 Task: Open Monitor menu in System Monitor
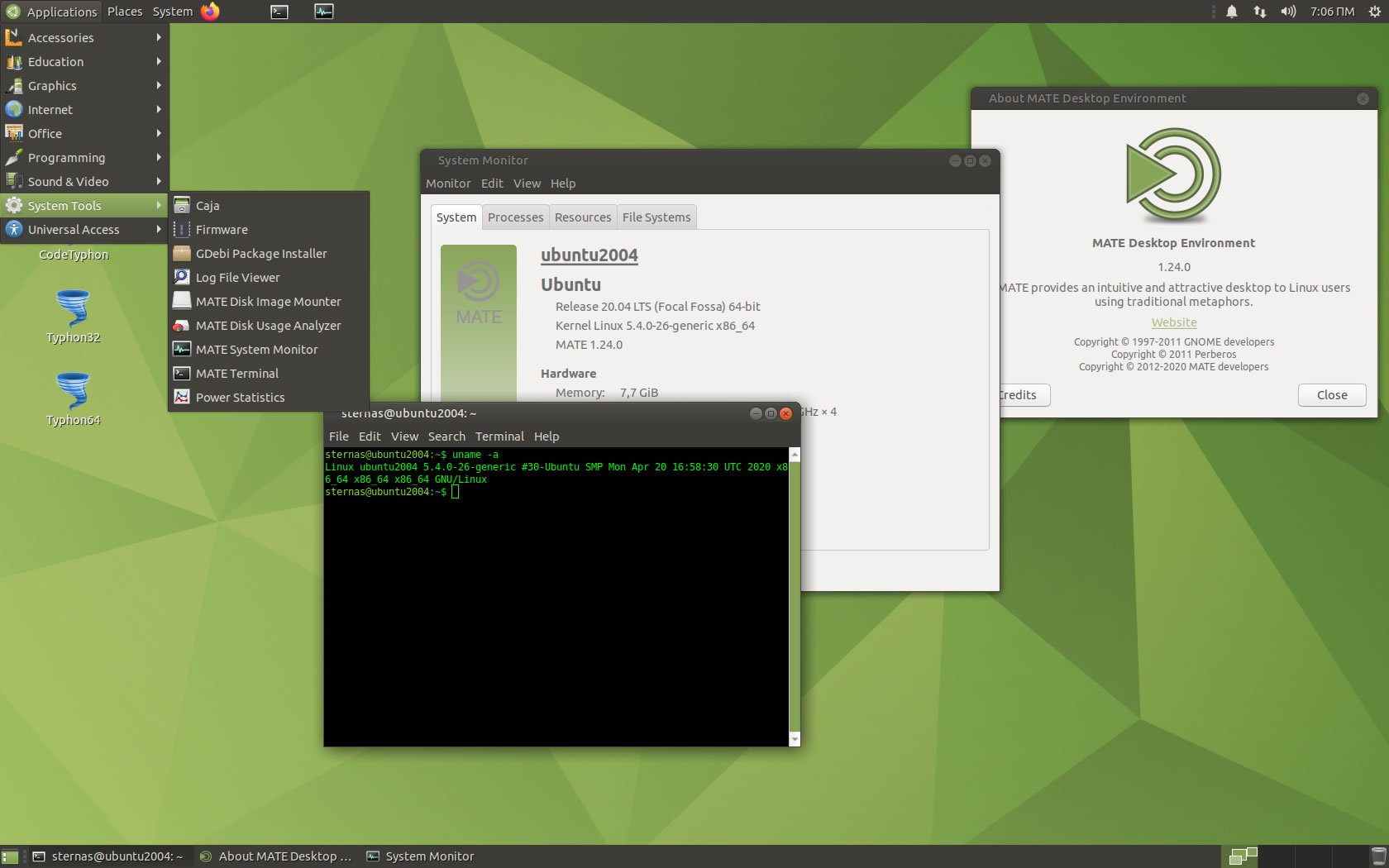pos(448,184)
